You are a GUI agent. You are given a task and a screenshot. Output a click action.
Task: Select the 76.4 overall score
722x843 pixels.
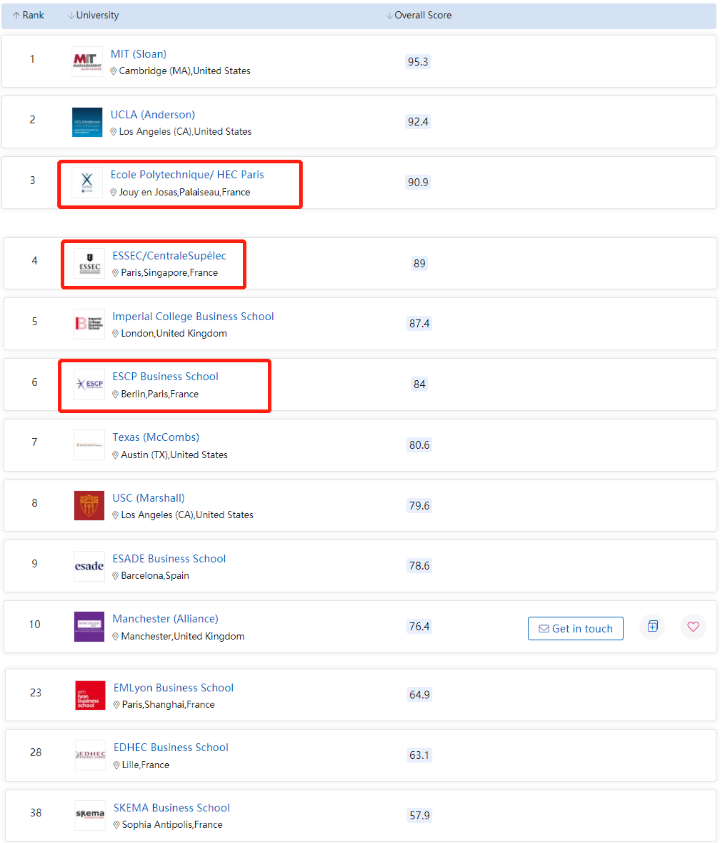(x=419, y=626)
